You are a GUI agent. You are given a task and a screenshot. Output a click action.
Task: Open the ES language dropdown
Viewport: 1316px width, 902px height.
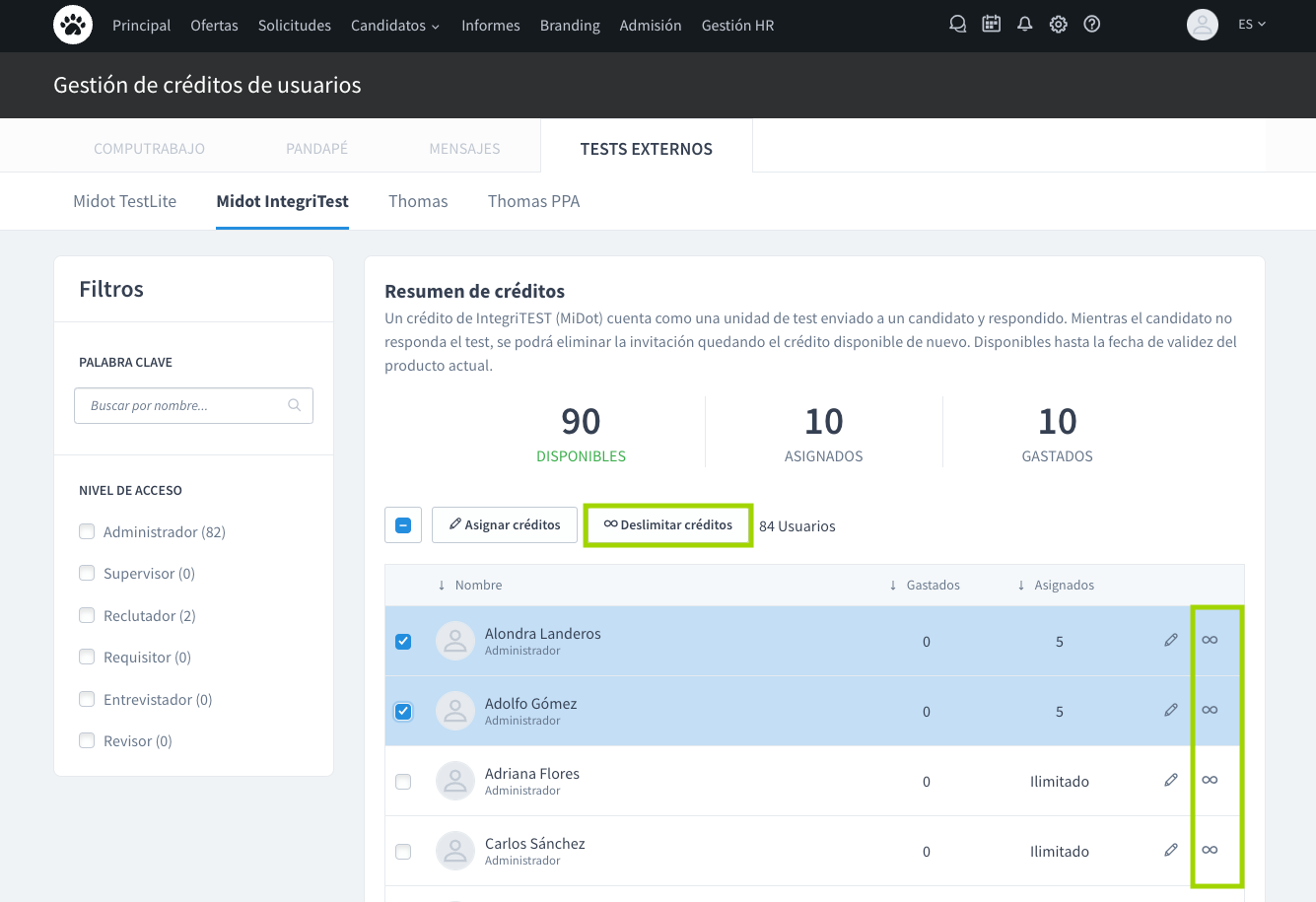[1251, 25]
